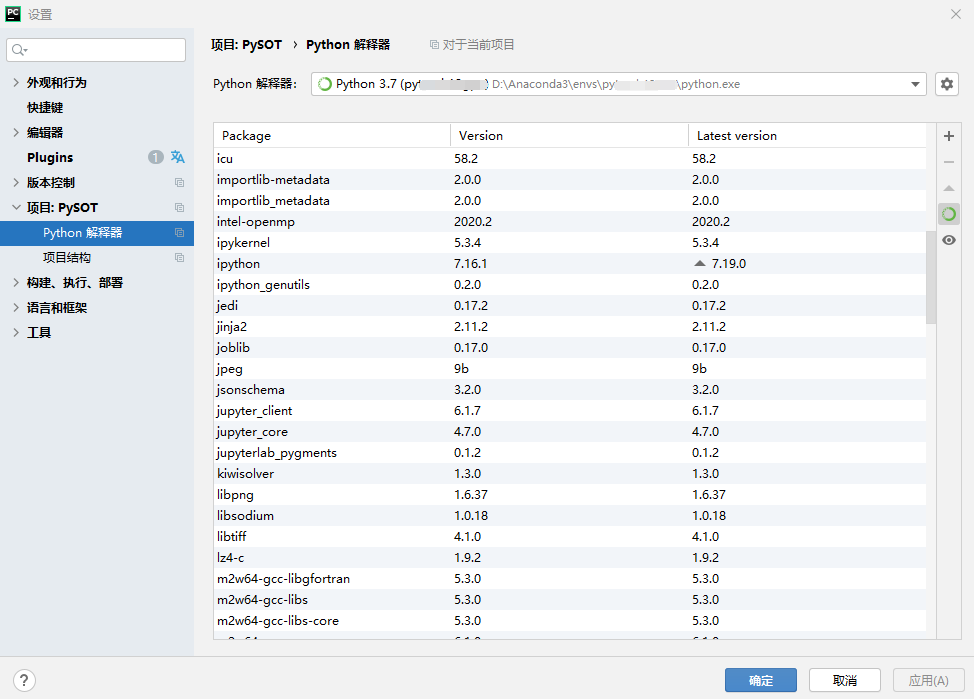Select the m2w64-gcc-libgfortran package row
Viewport: 974px width, 699px height.
click(570, 578)
